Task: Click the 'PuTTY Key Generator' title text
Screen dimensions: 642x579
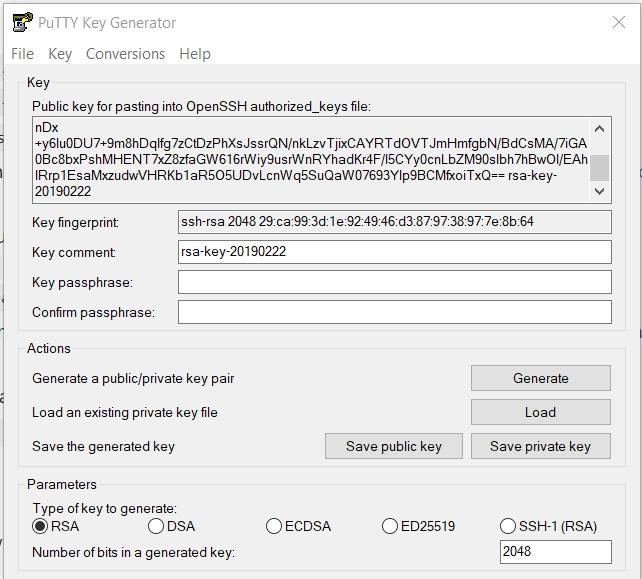Action: [107, 23]
